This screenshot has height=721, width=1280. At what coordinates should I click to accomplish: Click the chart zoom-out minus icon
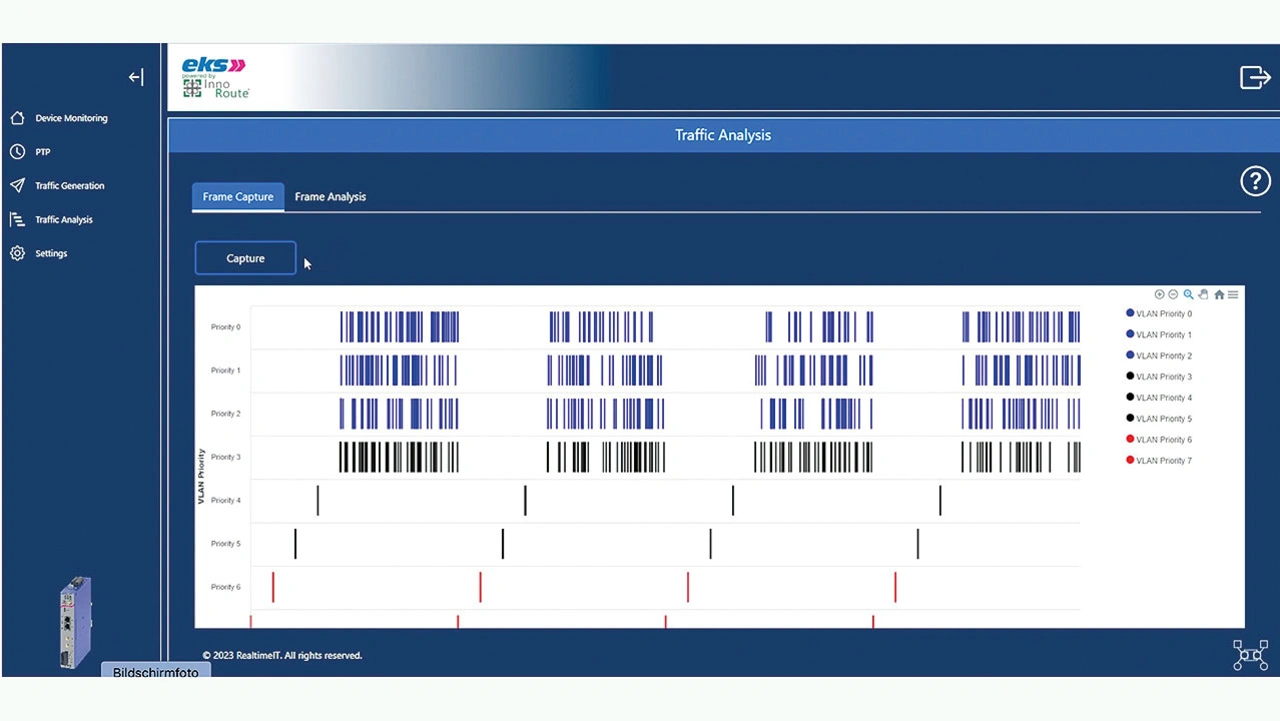tap(1173, 295)
